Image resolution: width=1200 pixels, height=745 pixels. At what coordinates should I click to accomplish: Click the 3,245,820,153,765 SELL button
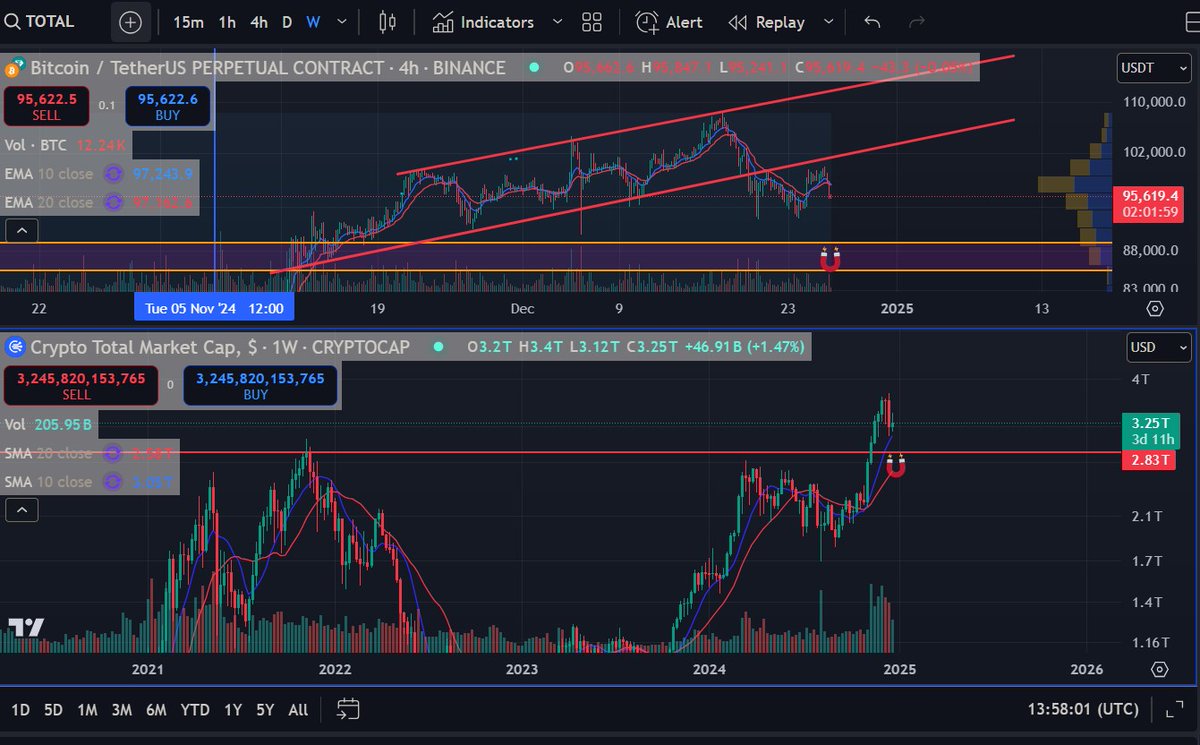point(81,386)
